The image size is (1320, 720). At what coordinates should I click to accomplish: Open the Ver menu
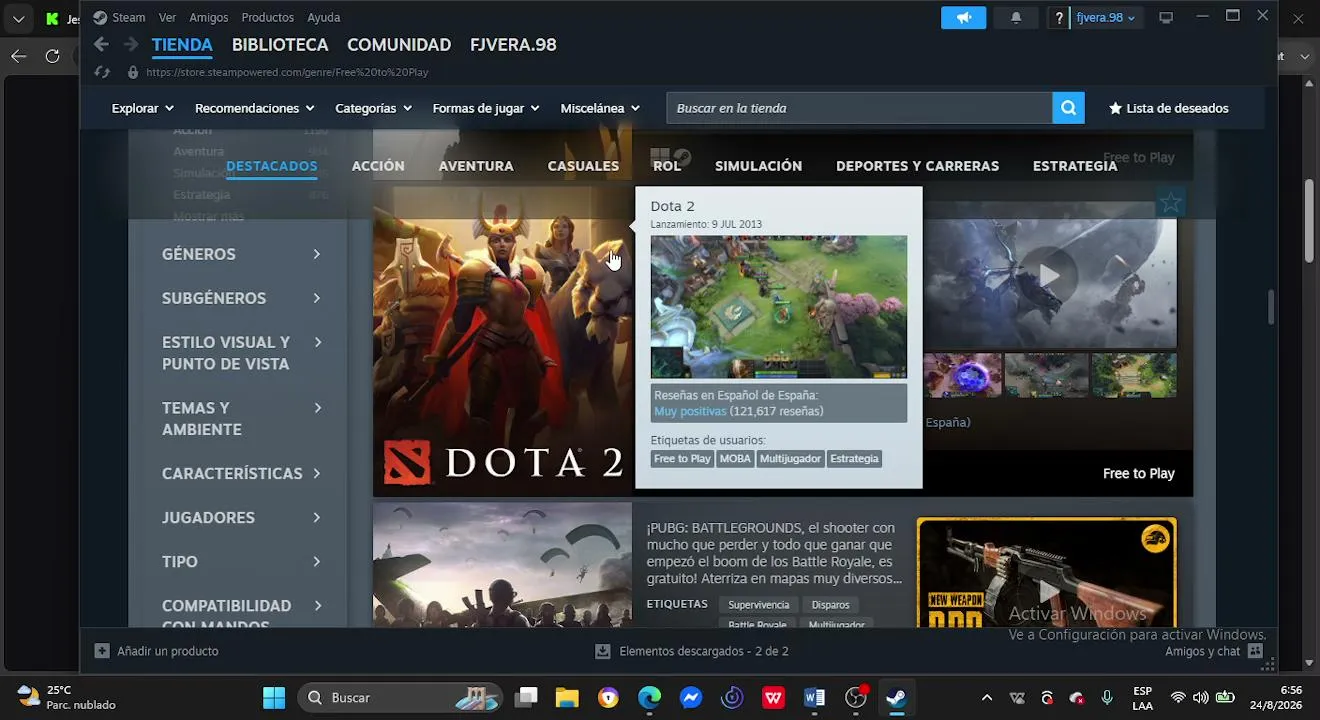click(x=167, y=18)
